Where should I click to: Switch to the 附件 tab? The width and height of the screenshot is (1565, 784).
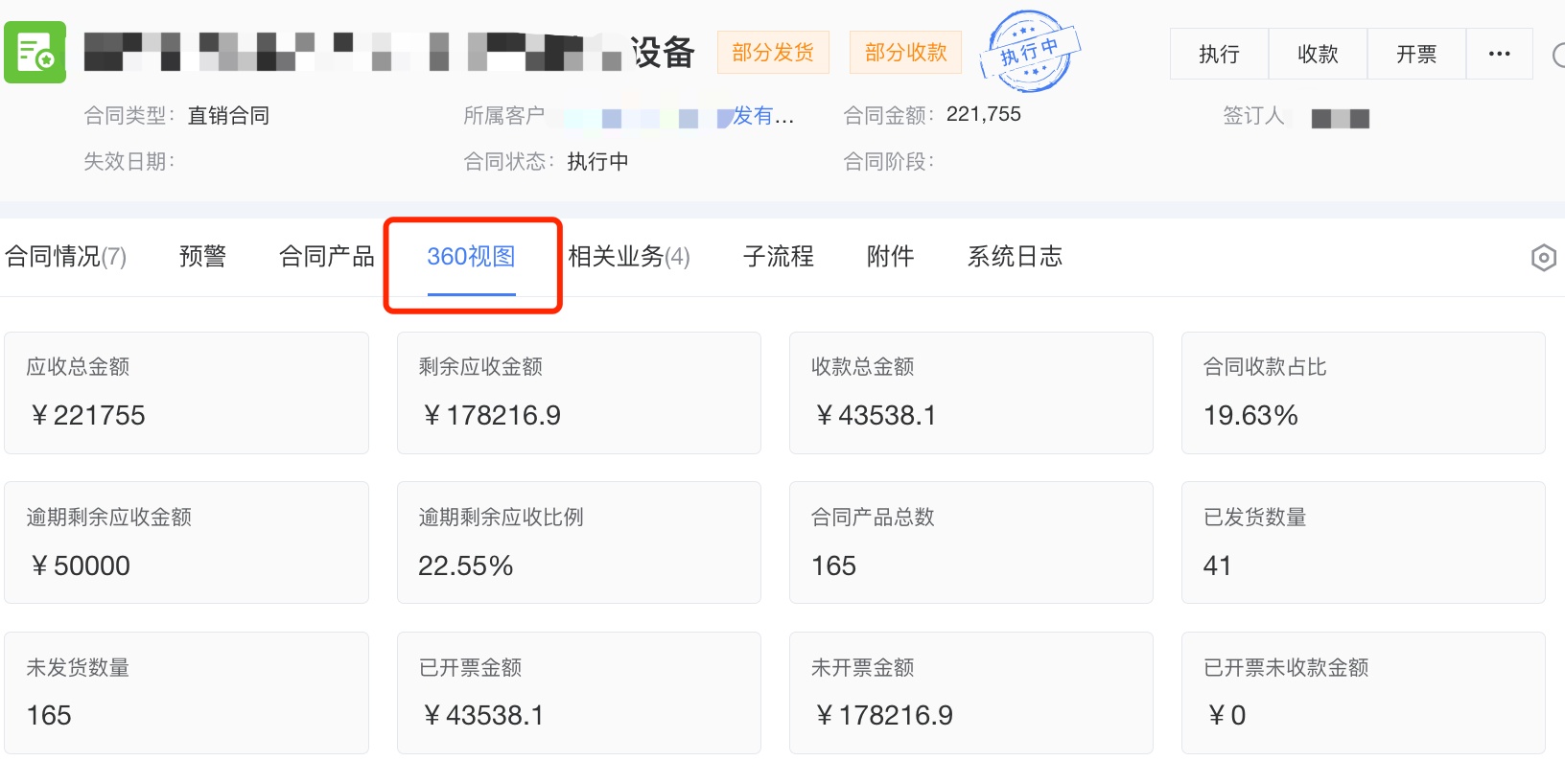890,257
